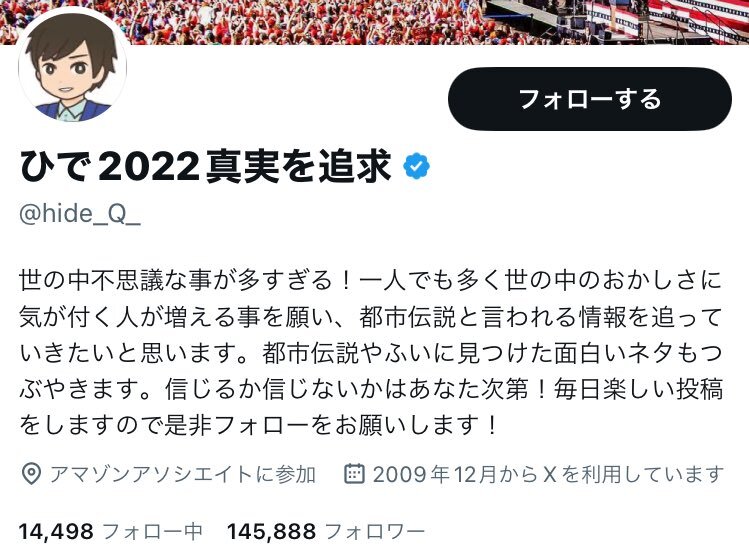
Task: Click the bio line starting ぶやきます
Action: click(371, 389)
